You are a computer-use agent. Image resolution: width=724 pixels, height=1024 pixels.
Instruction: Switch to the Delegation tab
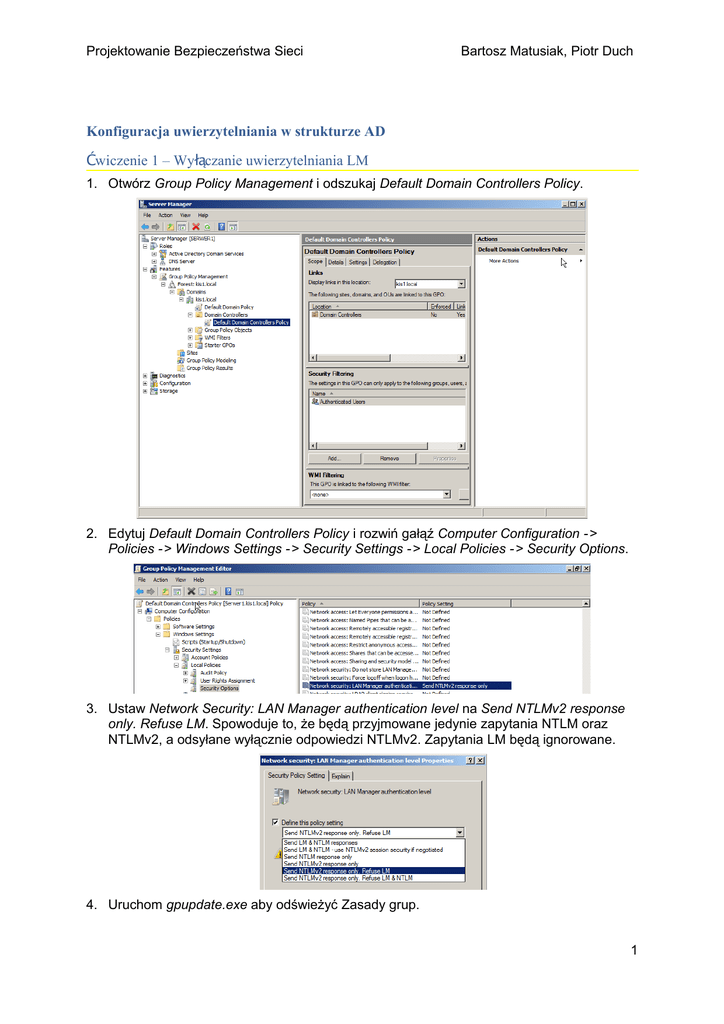385,262
